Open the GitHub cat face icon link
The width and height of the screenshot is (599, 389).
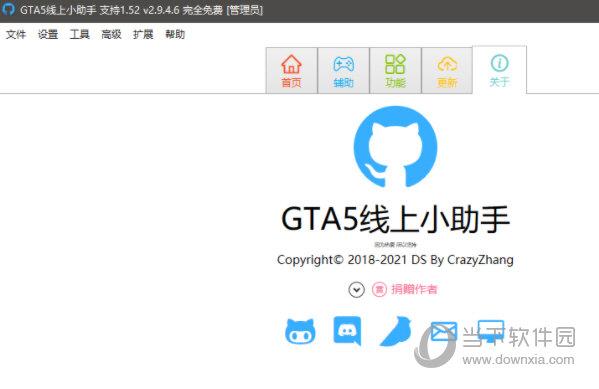click(300, 331)
